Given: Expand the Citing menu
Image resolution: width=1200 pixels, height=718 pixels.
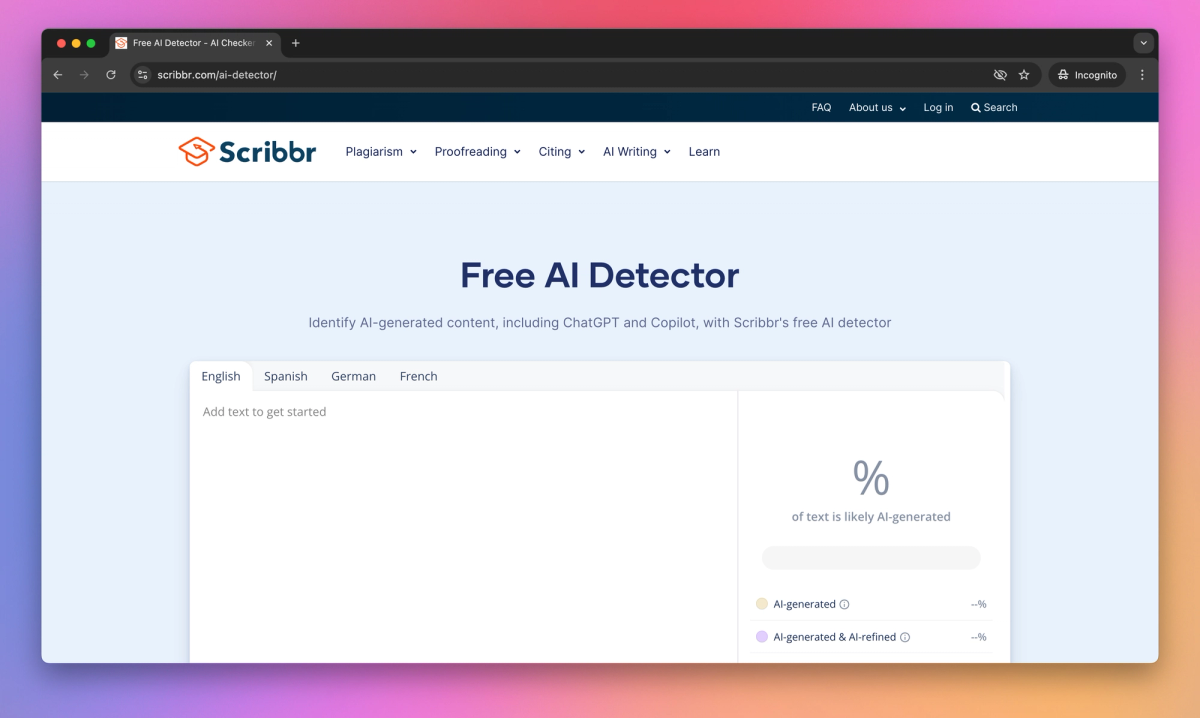Looking at the screenshot, I should coord(562,152).
